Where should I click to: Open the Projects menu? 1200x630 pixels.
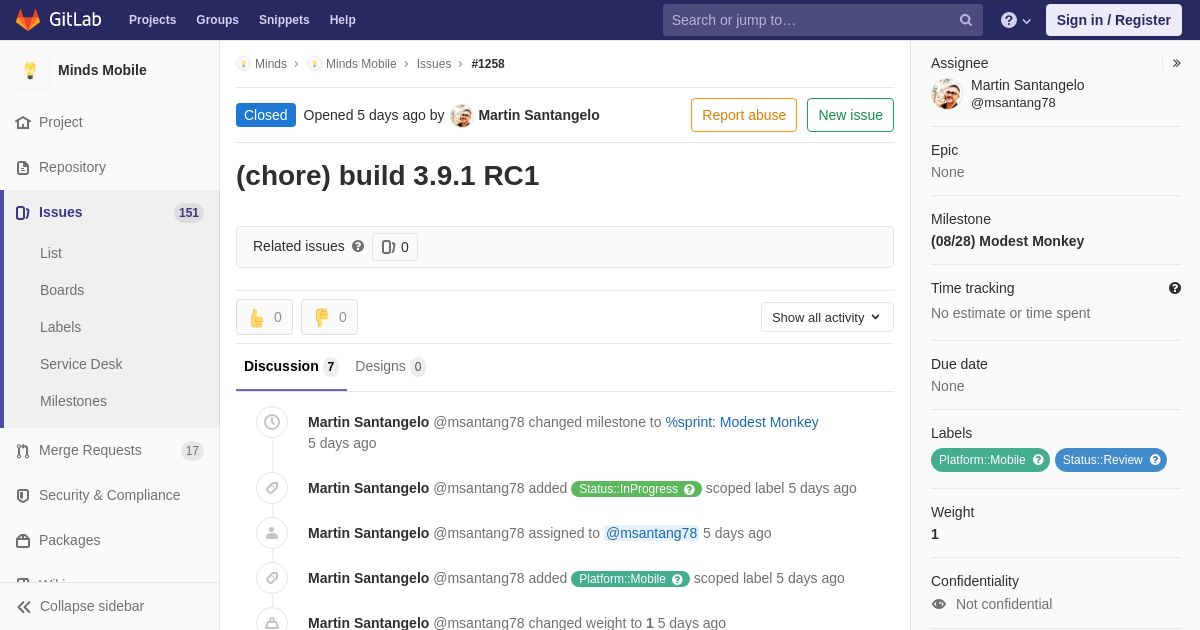(x=152, y=20)
